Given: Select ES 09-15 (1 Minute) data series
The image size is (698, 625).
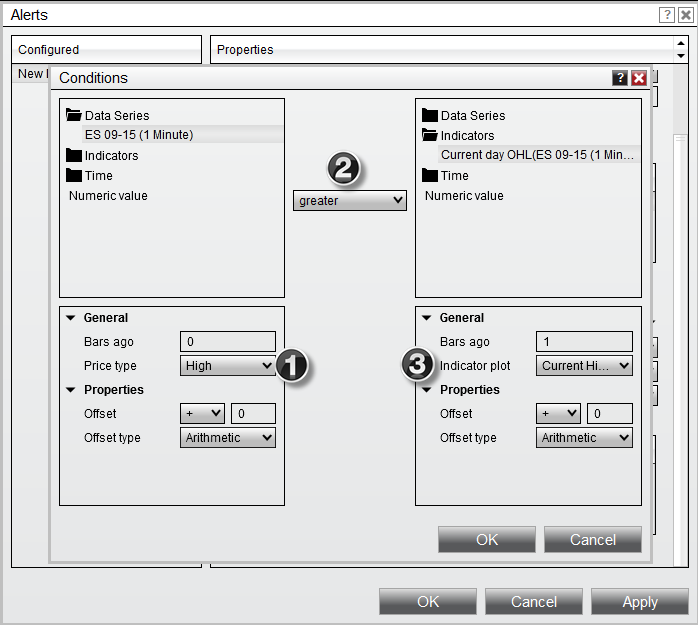Looking at the screenshot, I should [139, 135].
